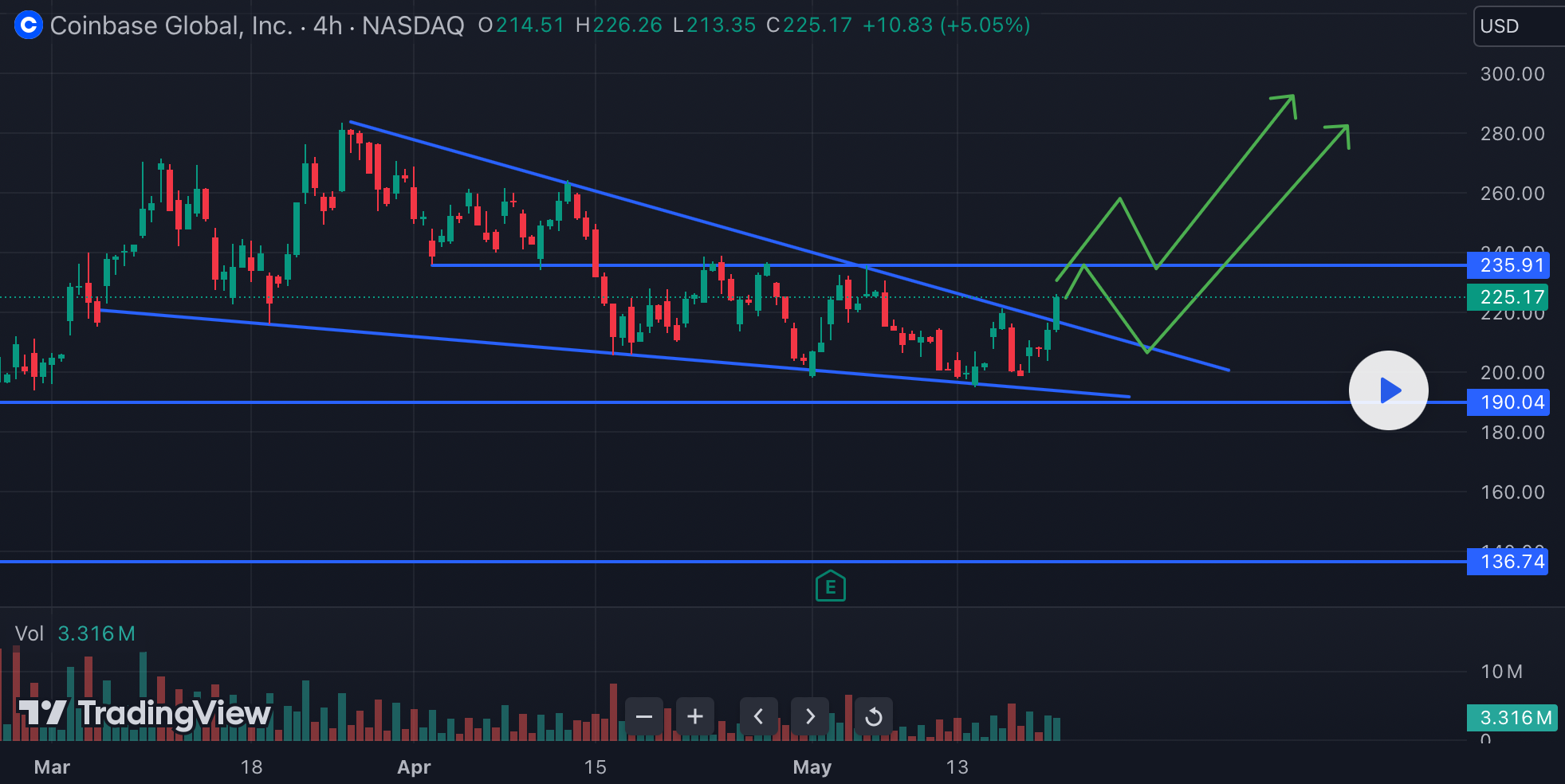Click the 200.00 price axis label

pos(1512,373)
